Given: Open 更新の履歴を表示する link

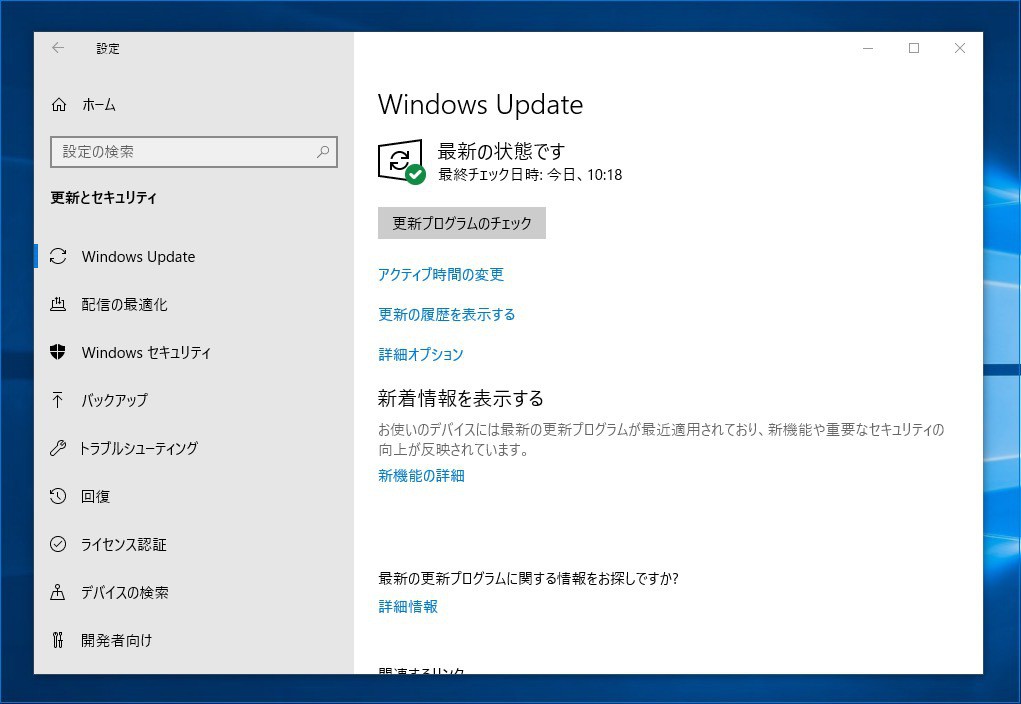Looking at the screenshot, I should (x=447, y=315).
